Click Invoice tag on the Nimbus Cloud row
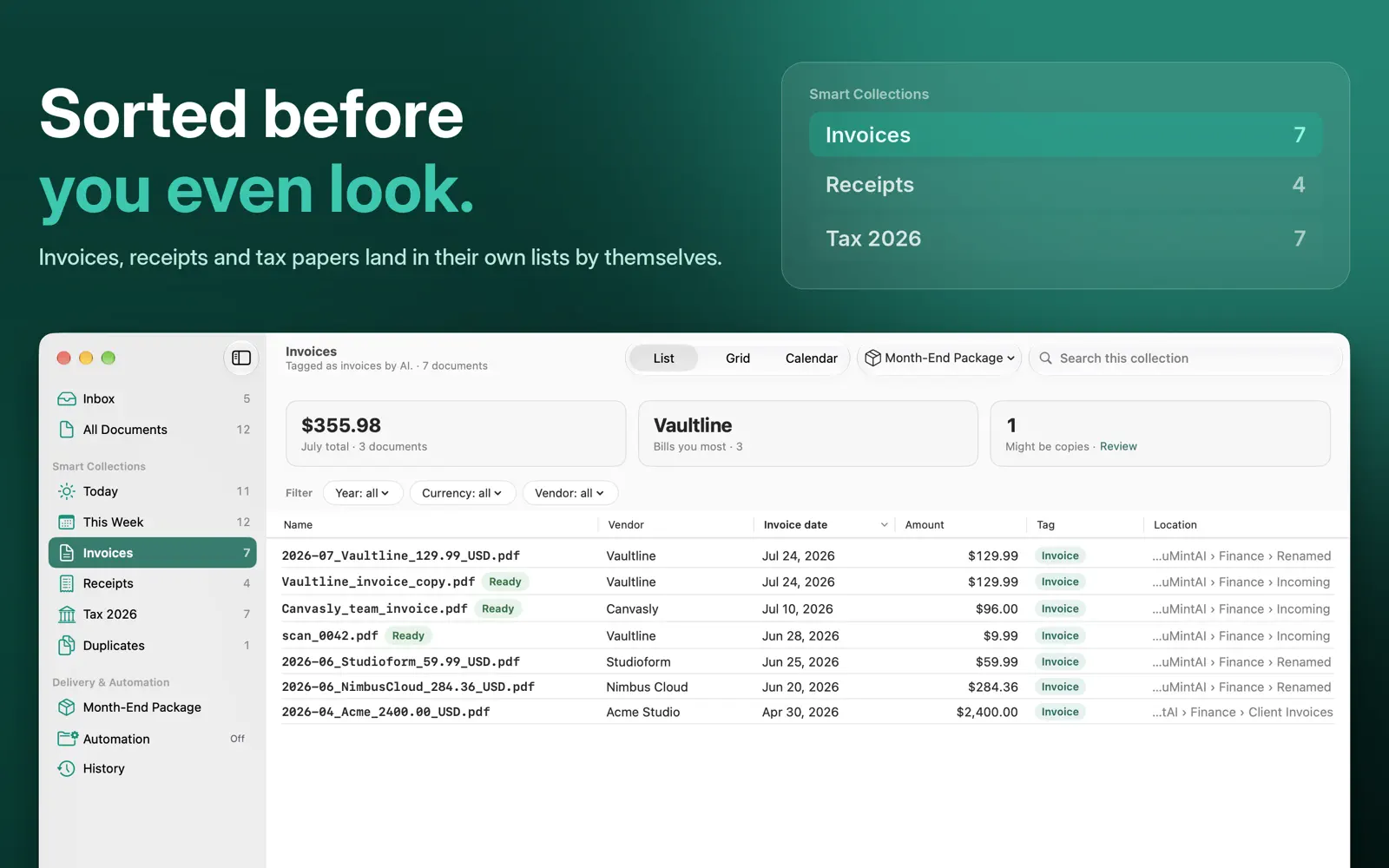 click(x=1060, y=687)
